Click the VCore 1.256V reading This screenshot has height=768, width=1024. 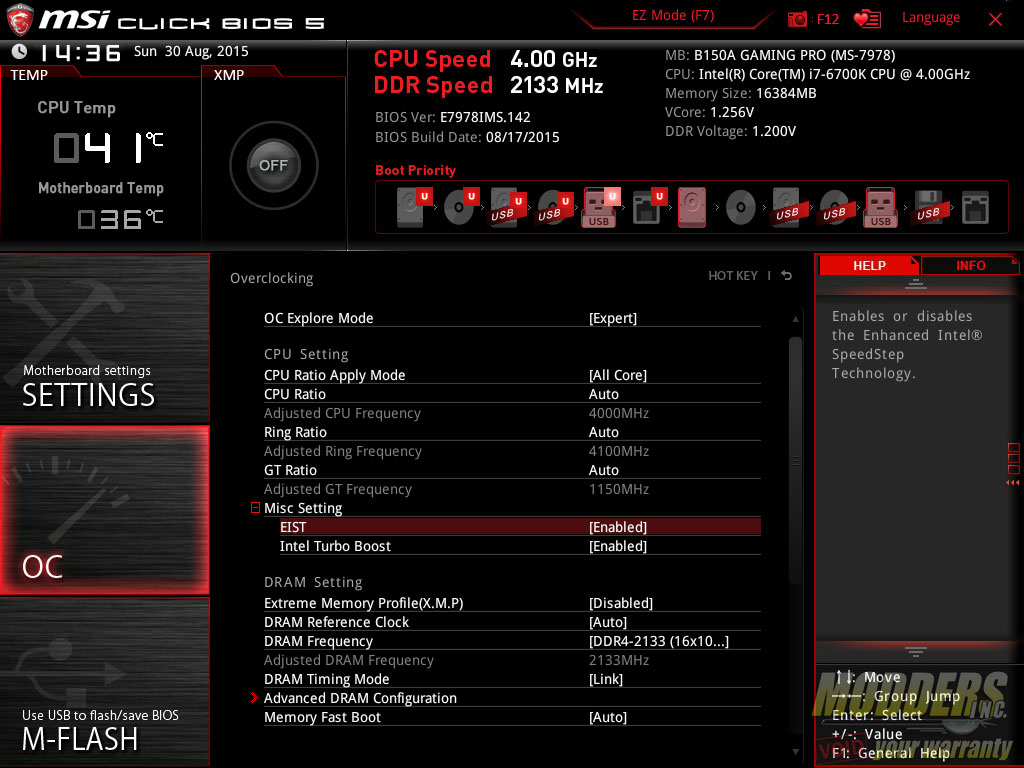tap(709, 112)
